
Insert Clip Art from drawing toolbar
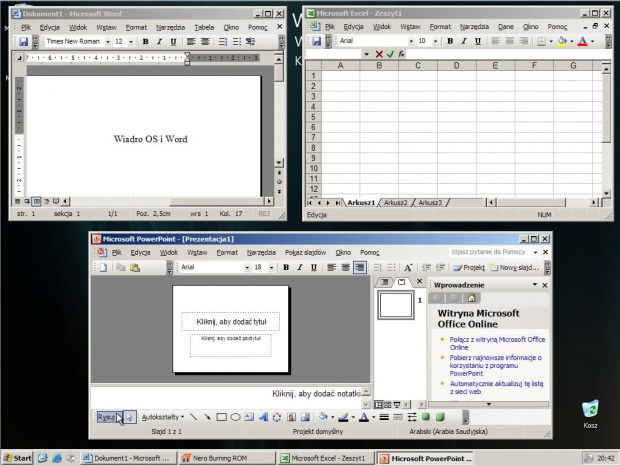coord(291,417)
